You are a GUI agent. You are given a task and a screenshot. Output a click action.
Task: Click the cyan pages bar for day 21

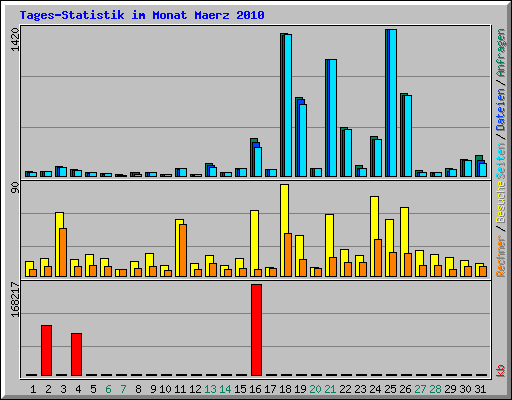point(333,118)
